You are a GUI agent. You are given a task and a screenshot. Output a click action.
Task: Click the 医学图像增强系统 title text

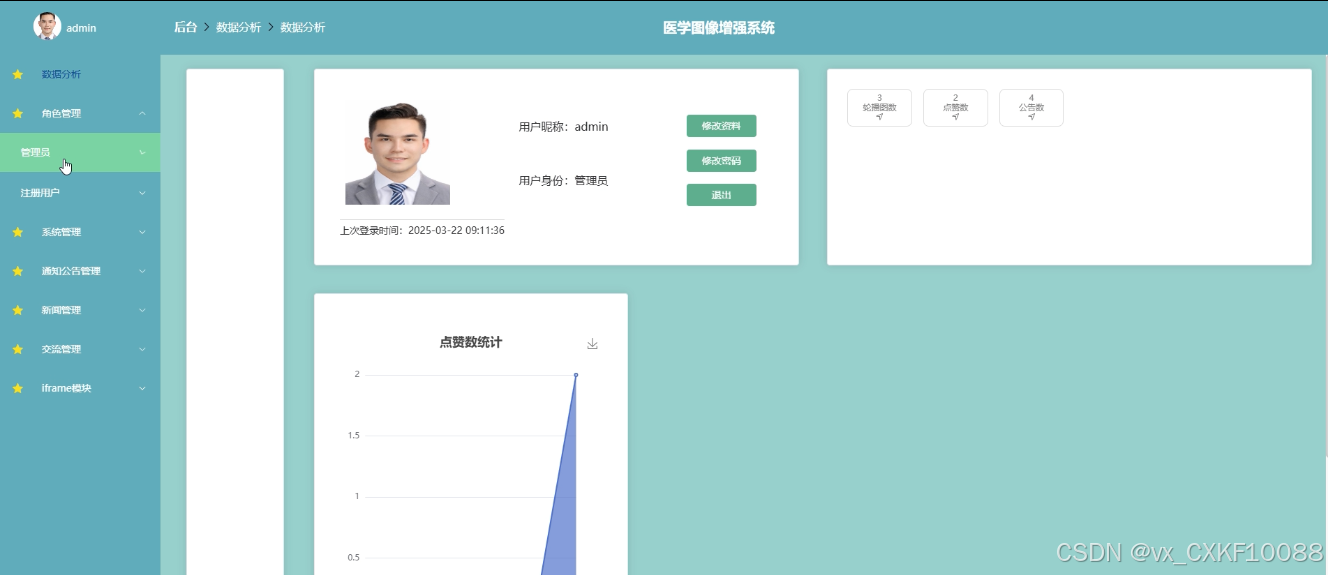tap(718, 28)
